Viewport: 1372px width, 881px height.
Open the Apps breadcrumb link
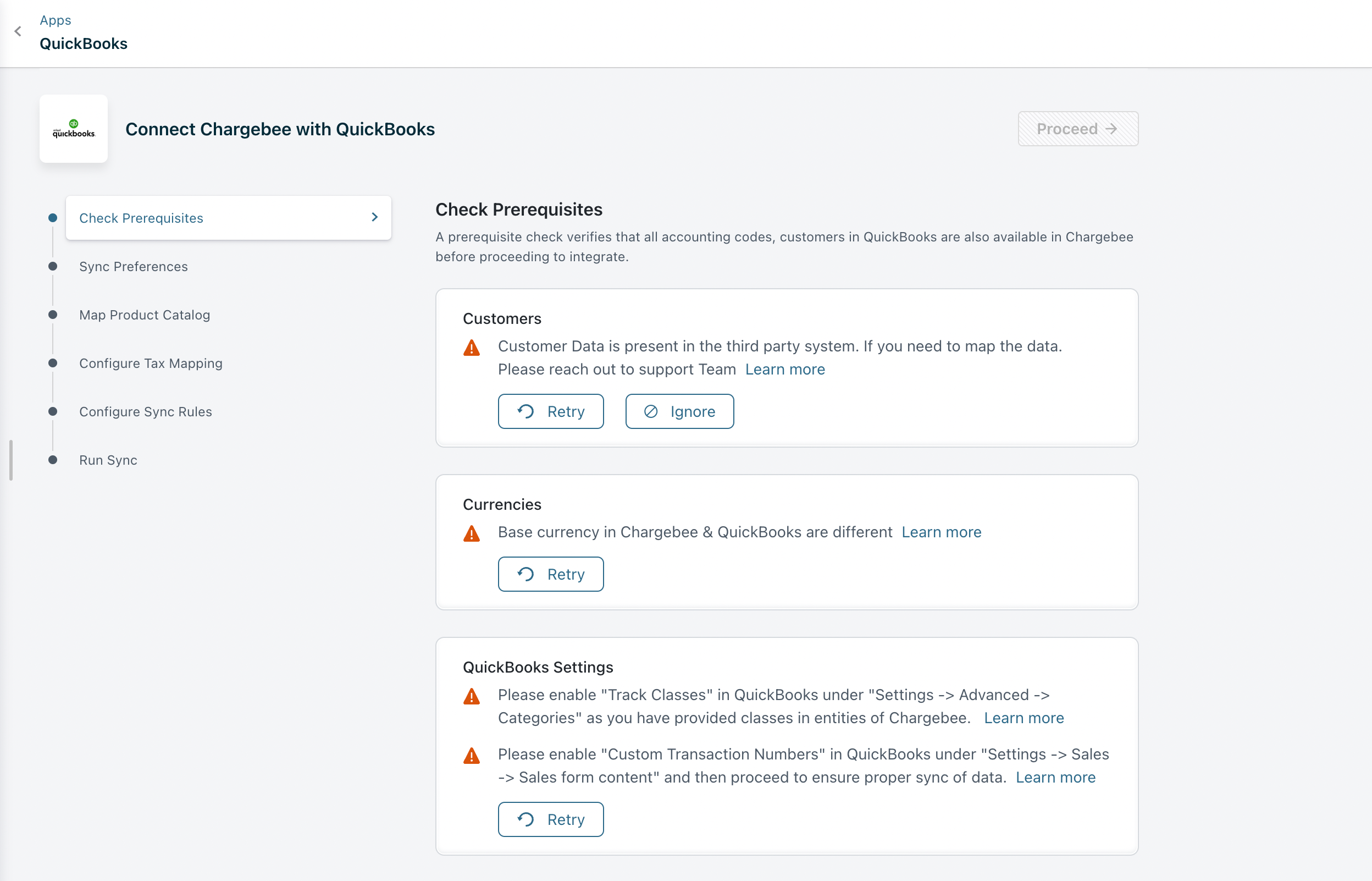coord(56,20)
